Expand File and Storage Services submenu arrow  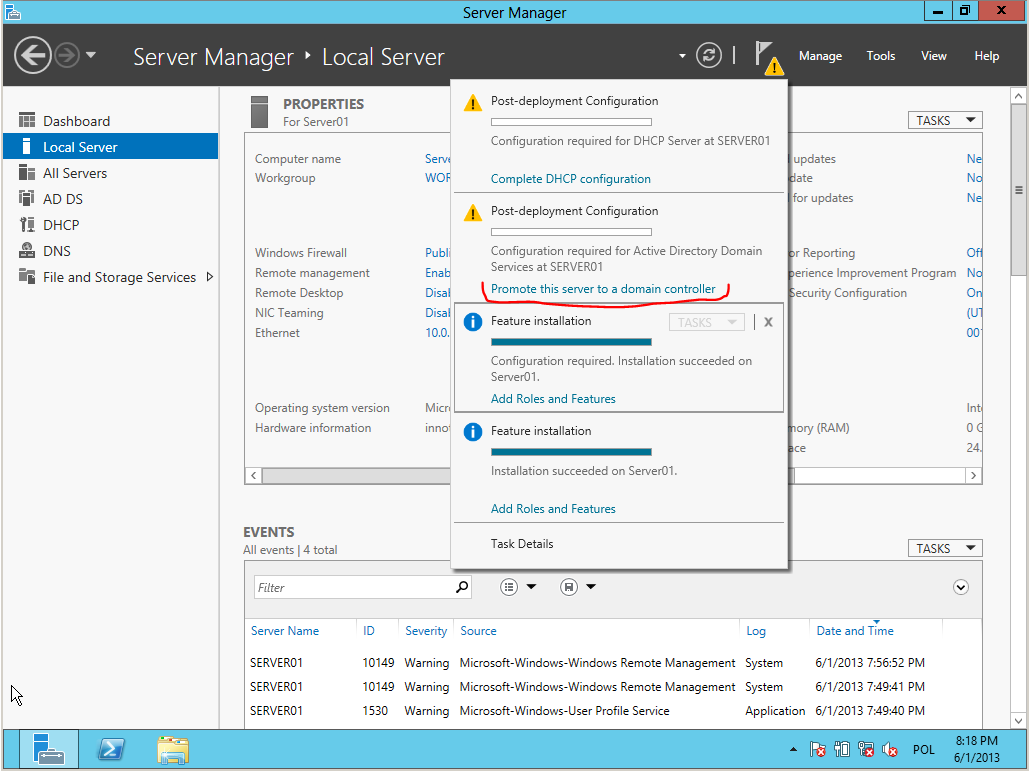tap(210, 277)
